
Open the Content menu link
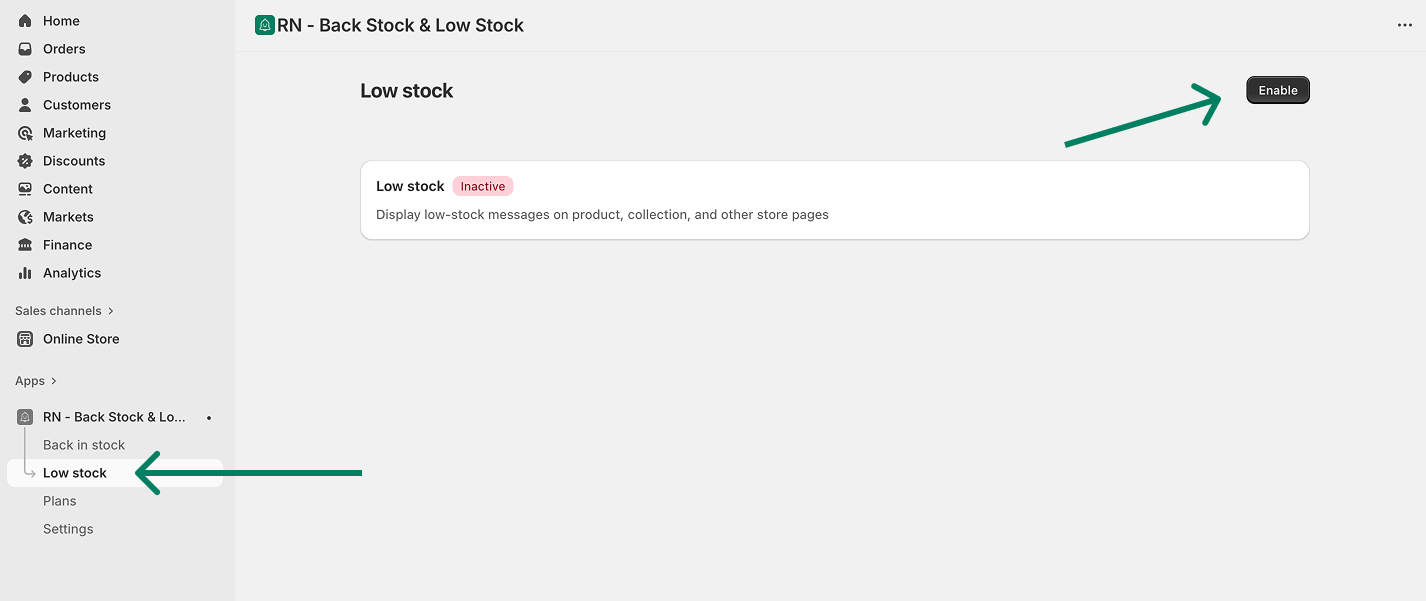(68, 189)
